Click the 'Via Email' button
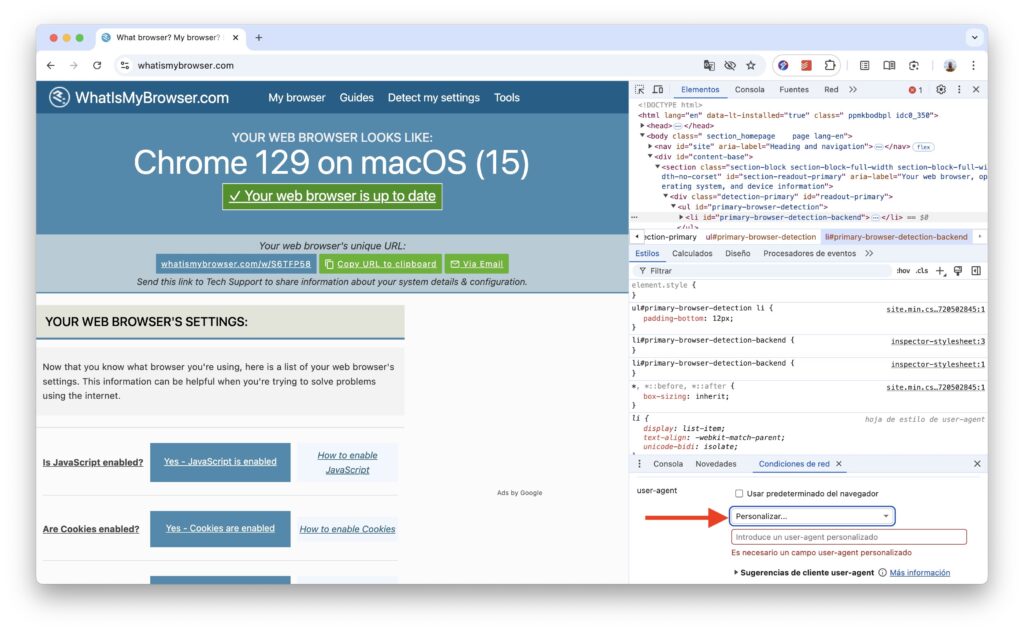The width and height of the screenshot is (1024, 632). click(x=477, y=264)
